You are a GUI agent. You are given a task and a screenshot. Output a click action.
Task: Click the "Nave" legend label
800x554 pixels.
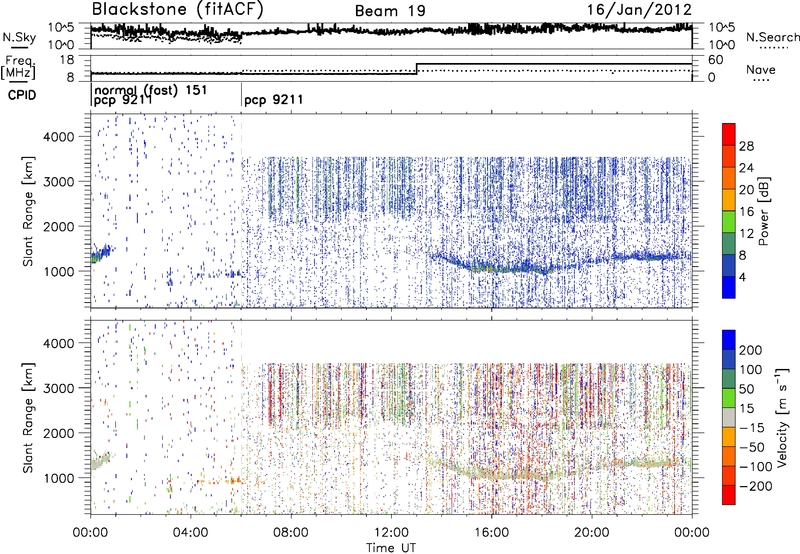pyautogui.click(x=761, y=70)
